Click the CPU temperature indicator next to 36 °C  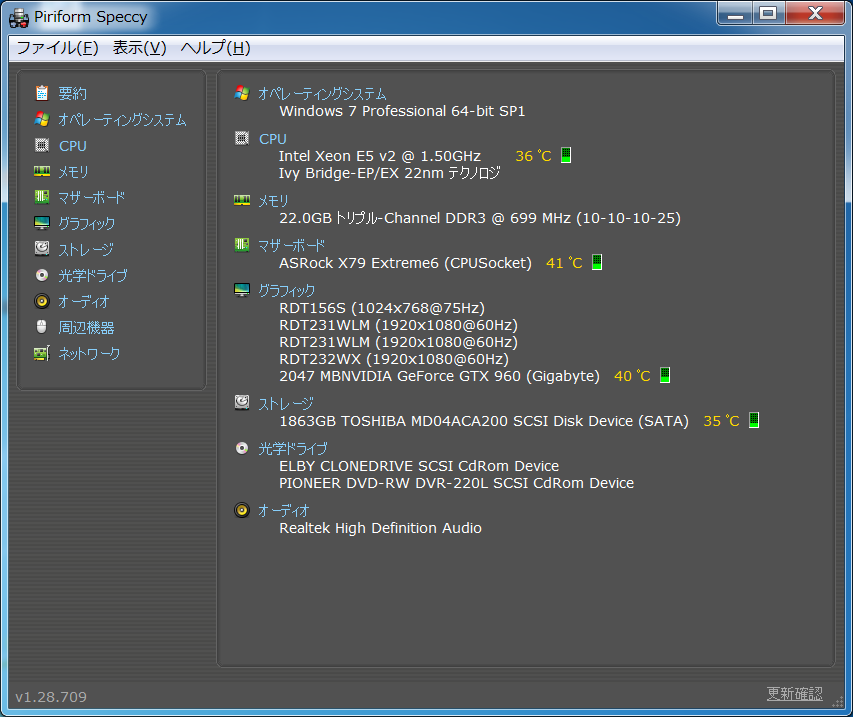click(566, 155)
